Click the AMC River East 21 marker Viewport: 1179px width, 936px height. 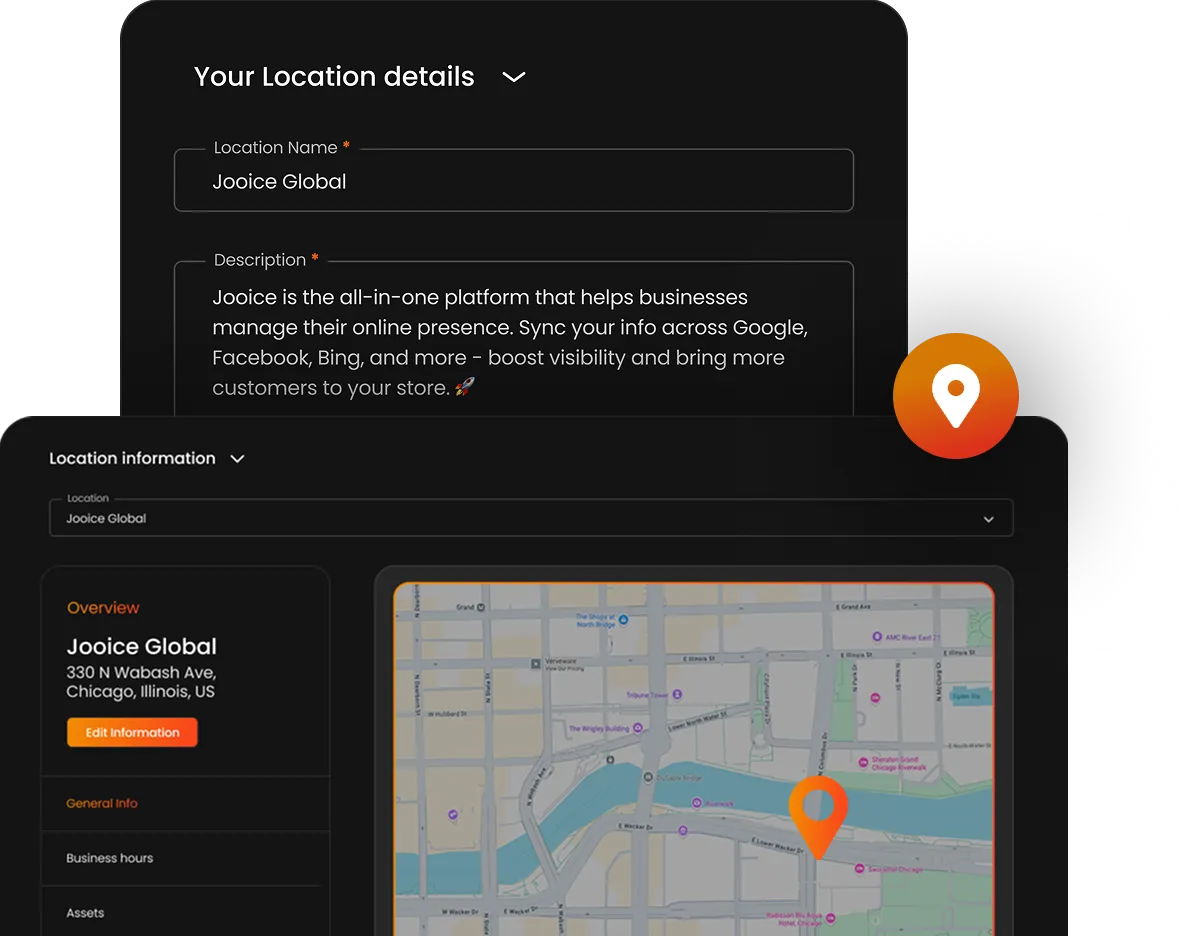click(x=877, y=637)
